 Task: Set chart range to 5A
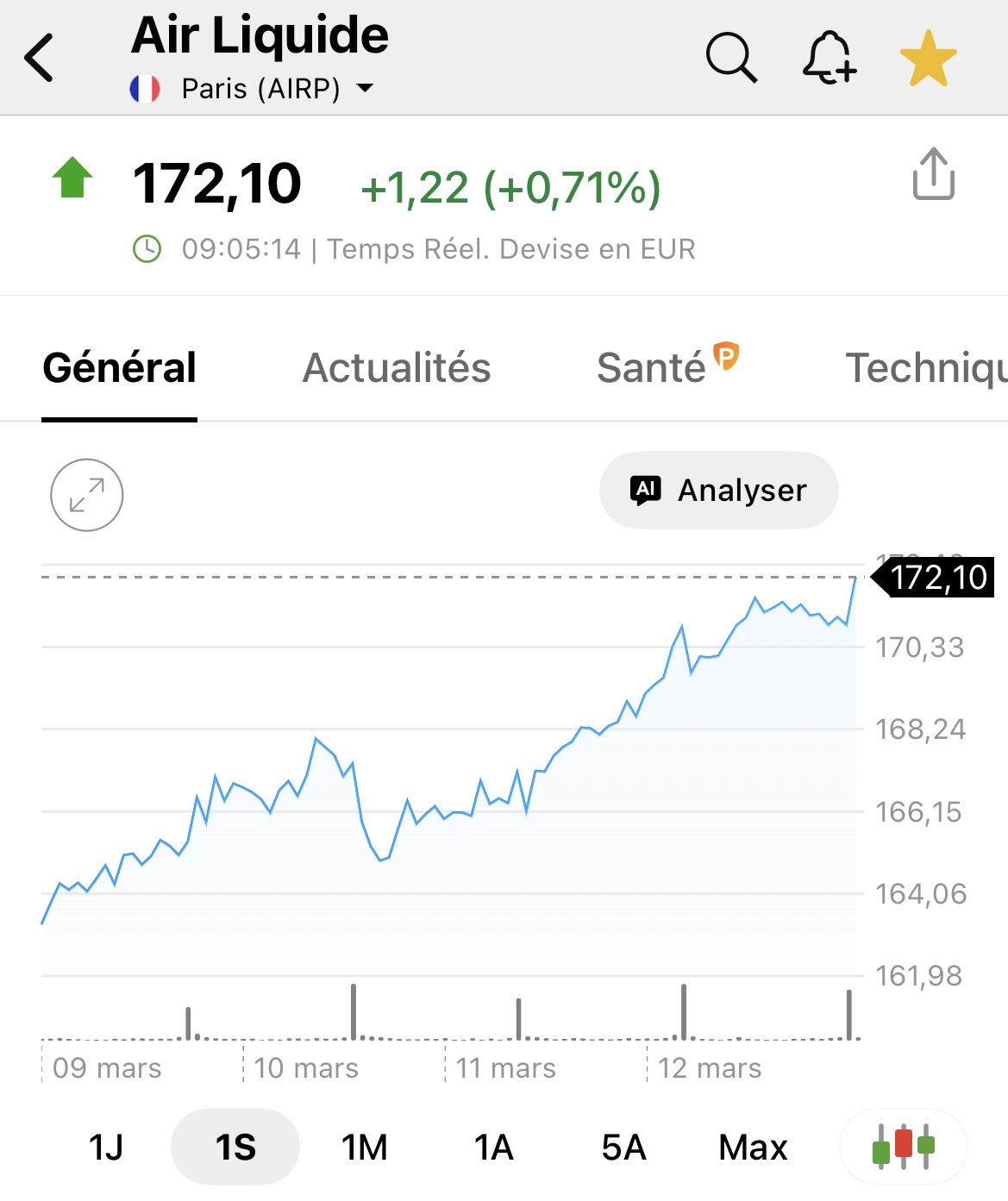click(x=623, y=1148)
